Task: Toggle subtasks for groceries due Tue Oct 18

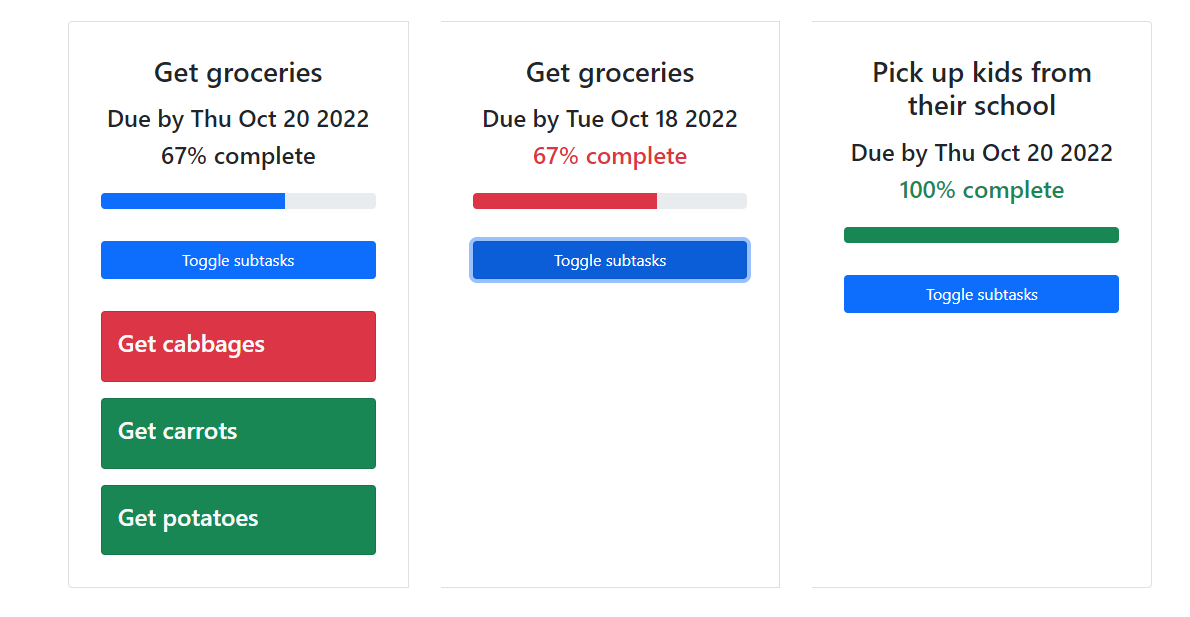Action: [x=610, y=260]
